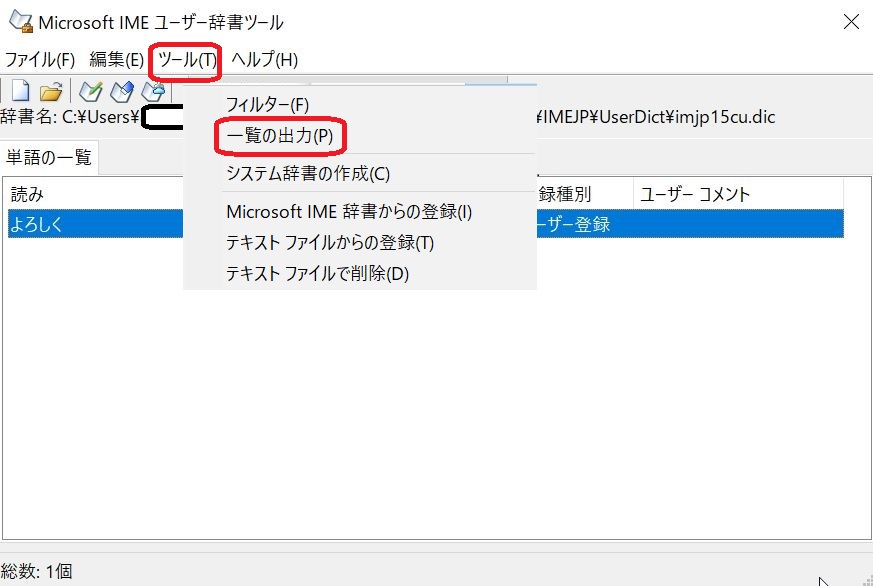
Task: Click the 総数: 1個 status bar text
Action: click(37, 571)
